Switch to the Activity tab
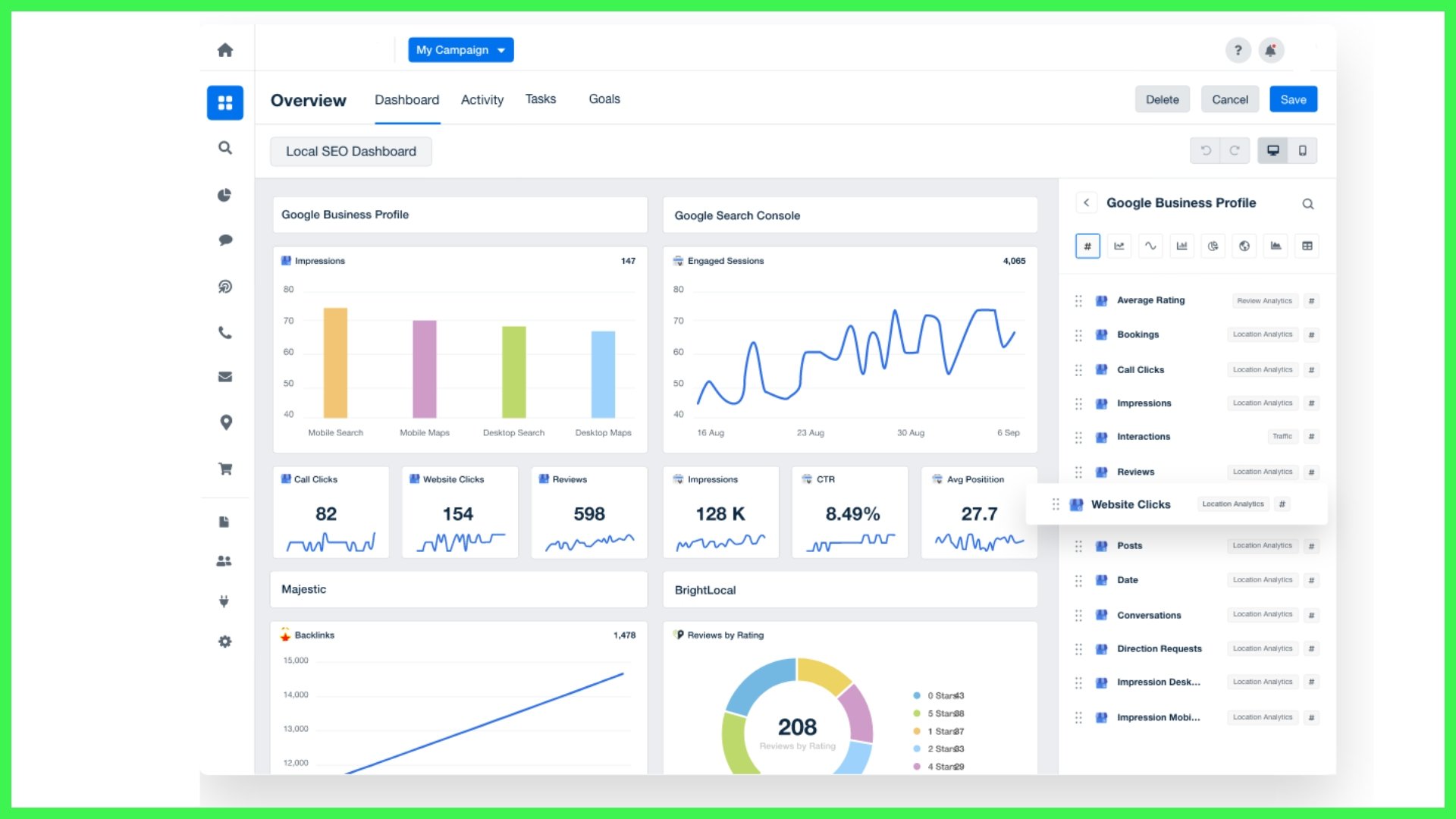This screenshot has width=1456, height=819. click(482, 99)
